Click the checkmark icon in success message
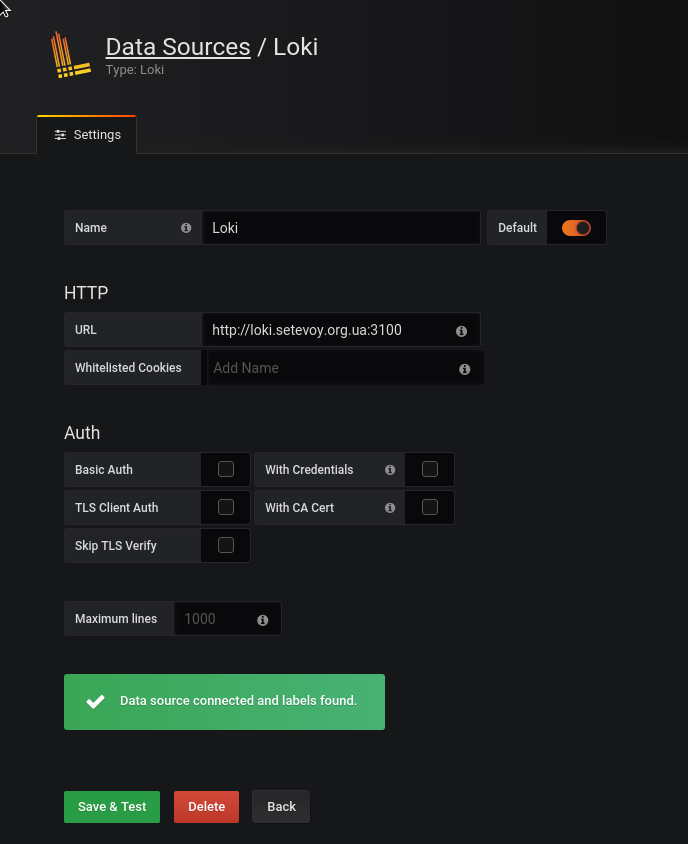This screenshot has height=844, width=688. (x=95, y=701)
